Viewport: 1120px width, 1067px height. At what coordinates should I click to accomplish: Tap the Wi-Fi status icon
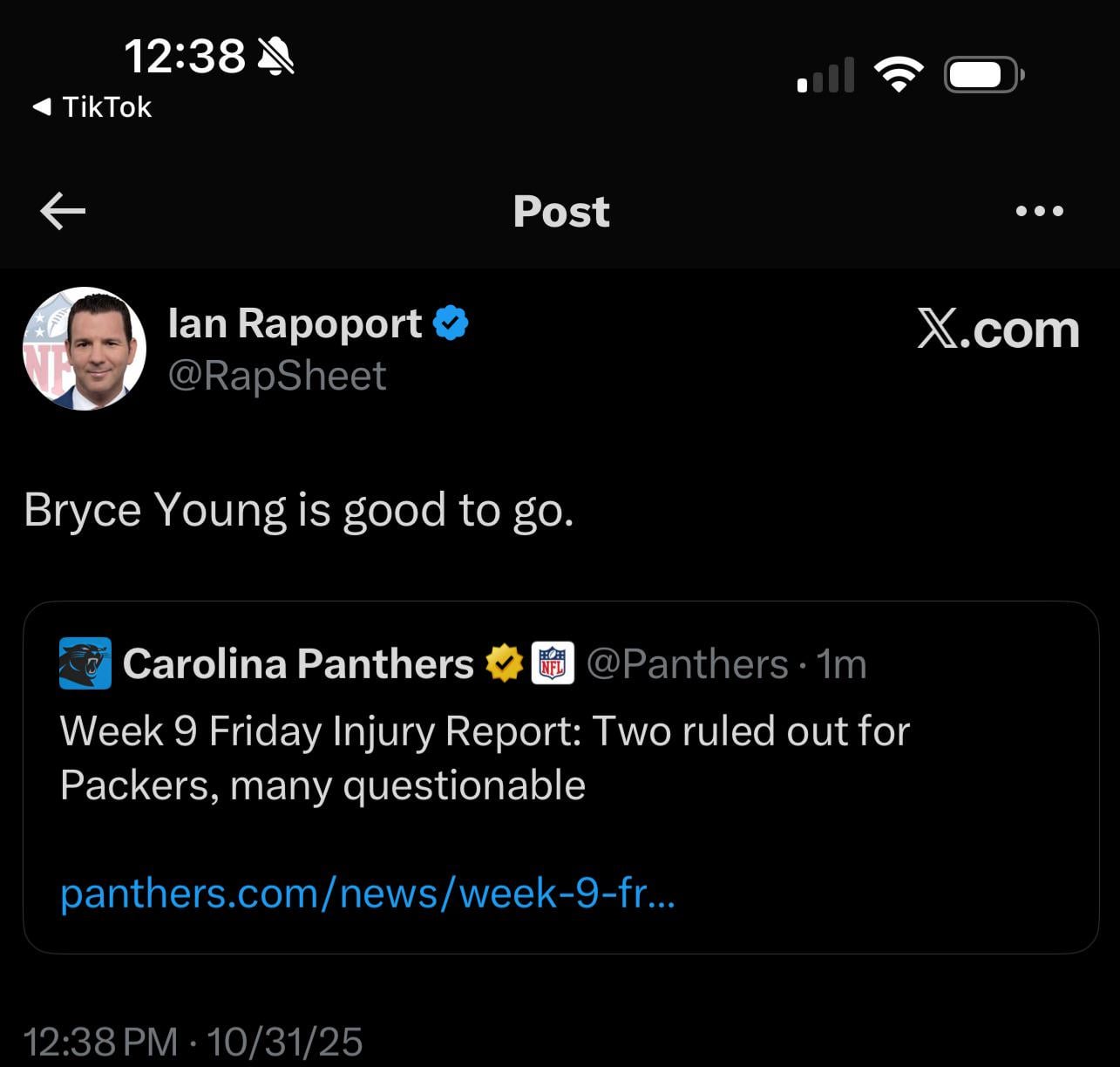[899, 76]
